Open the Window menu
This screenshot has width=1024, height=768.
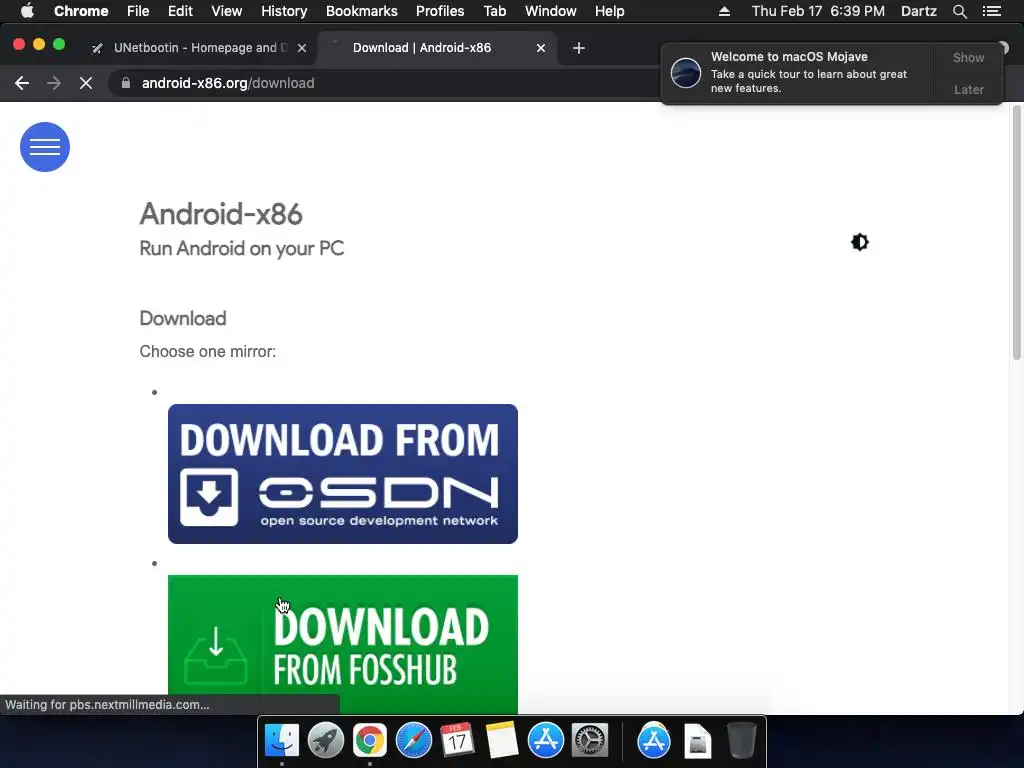click(x=551, y=11)
